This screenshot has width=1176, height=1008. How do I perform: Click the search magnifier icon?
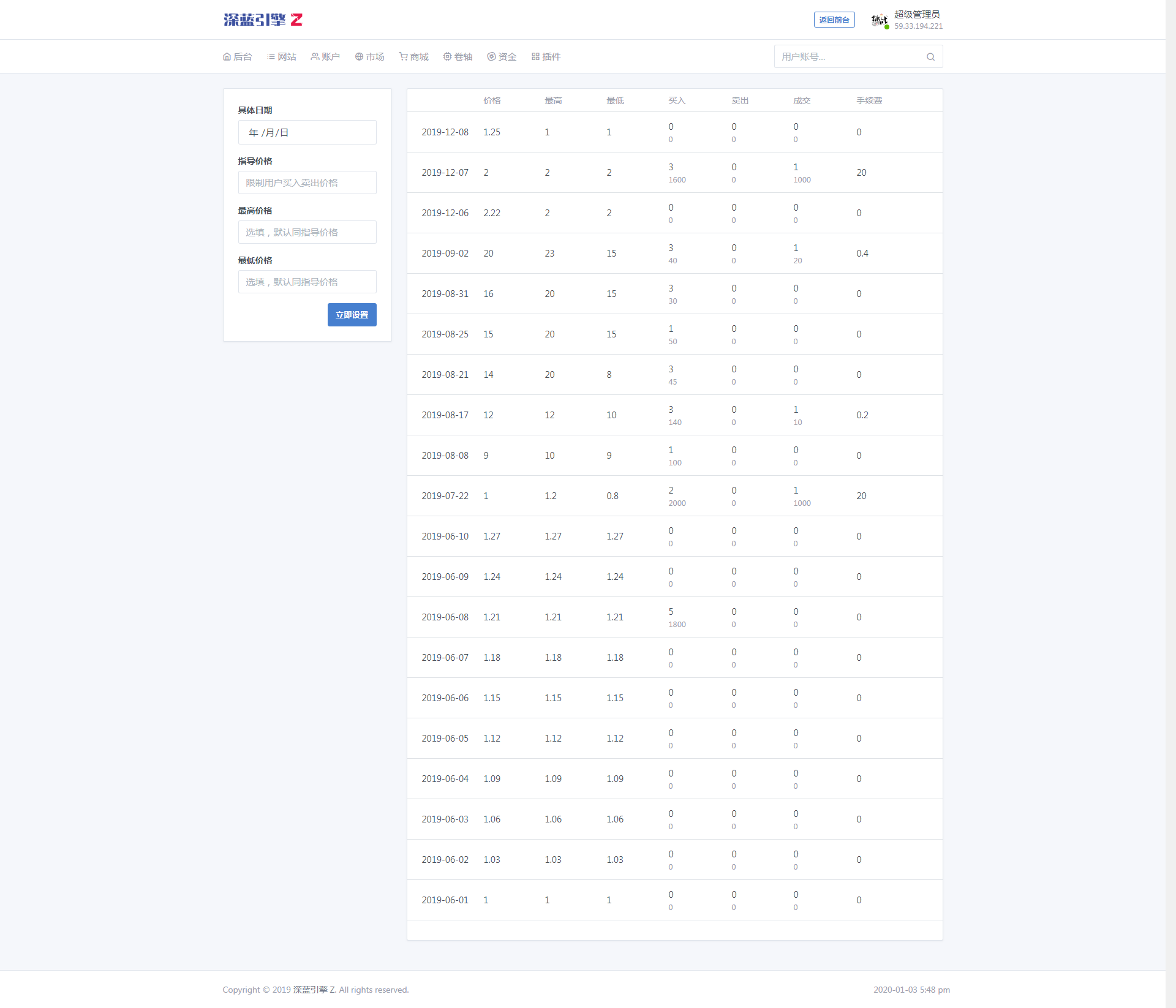point(930,57)
